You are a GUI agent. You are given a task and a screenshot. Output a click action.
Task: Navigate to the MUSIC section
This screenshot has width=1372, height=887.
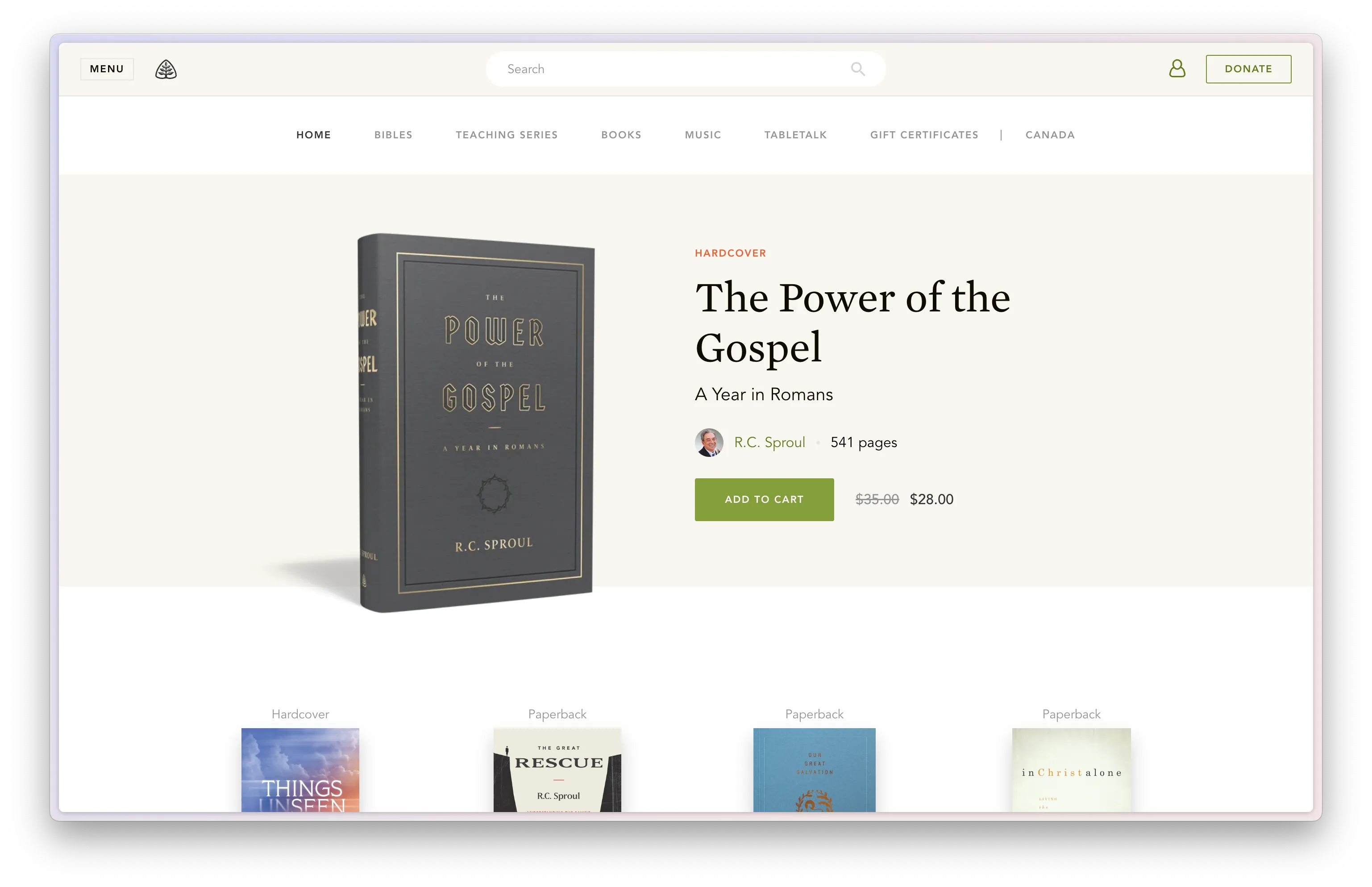click(x=703, y=135)
